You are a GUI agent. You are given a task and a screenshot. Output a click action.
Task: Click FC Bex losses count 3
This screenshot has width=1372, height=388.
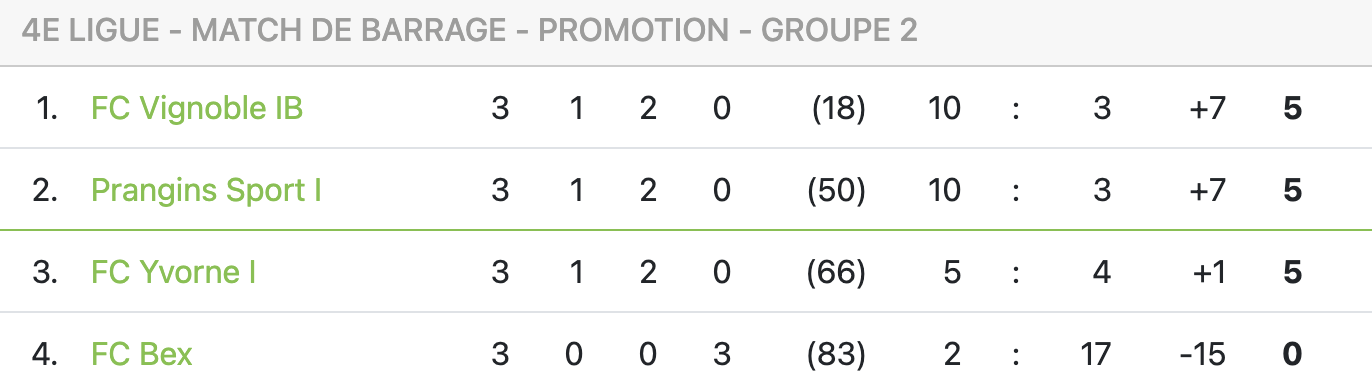click(722, 354)
